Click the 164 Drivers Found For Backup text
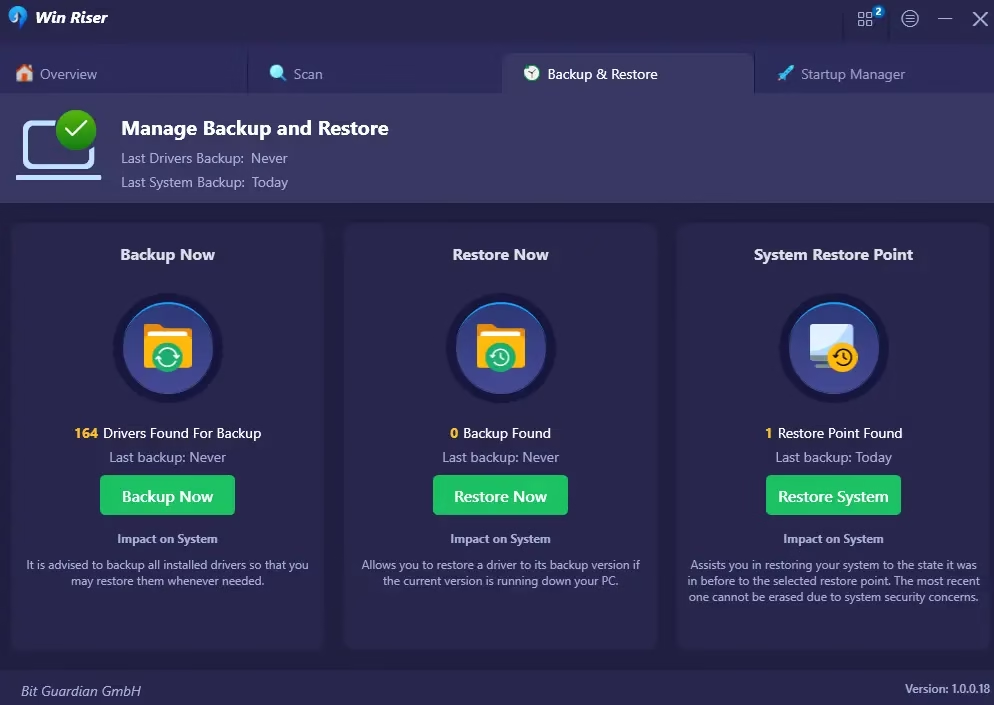Viewport: 994px width, 705px height. pyautogui.click(x=167, y=433)
